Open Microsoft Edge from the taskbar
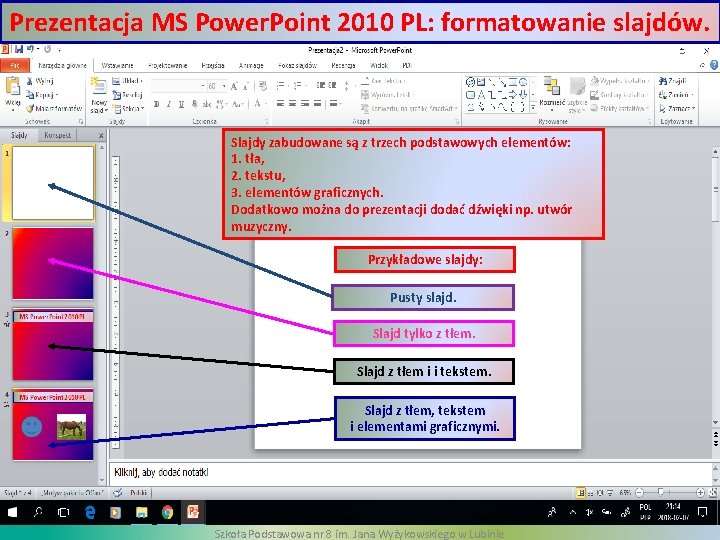720x540 pixels. coord(90,512)
